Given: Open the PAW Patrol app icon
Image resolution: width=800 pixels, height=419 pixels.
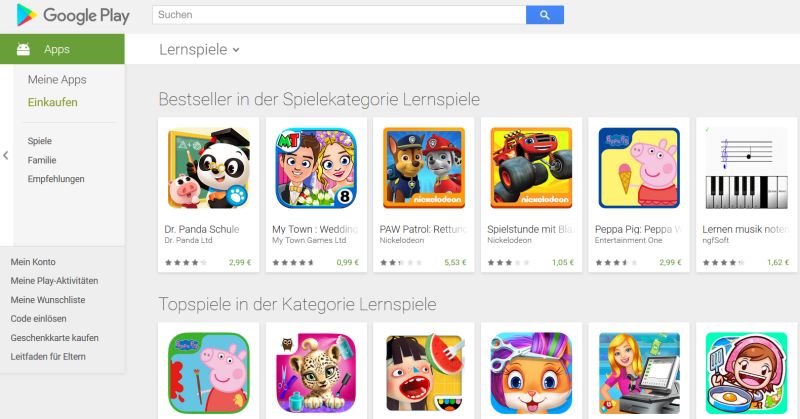Looking at the screenshot, I should 424,168.
